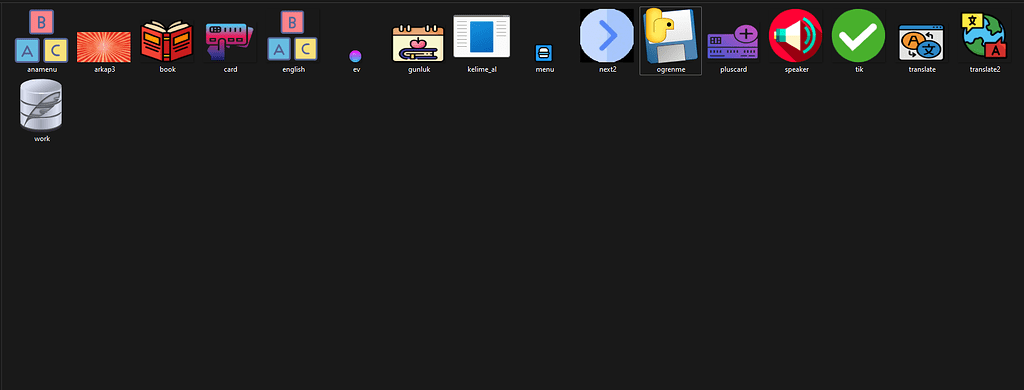
Task: Select the english ABC blocks file
Action: tap(293, 36)
